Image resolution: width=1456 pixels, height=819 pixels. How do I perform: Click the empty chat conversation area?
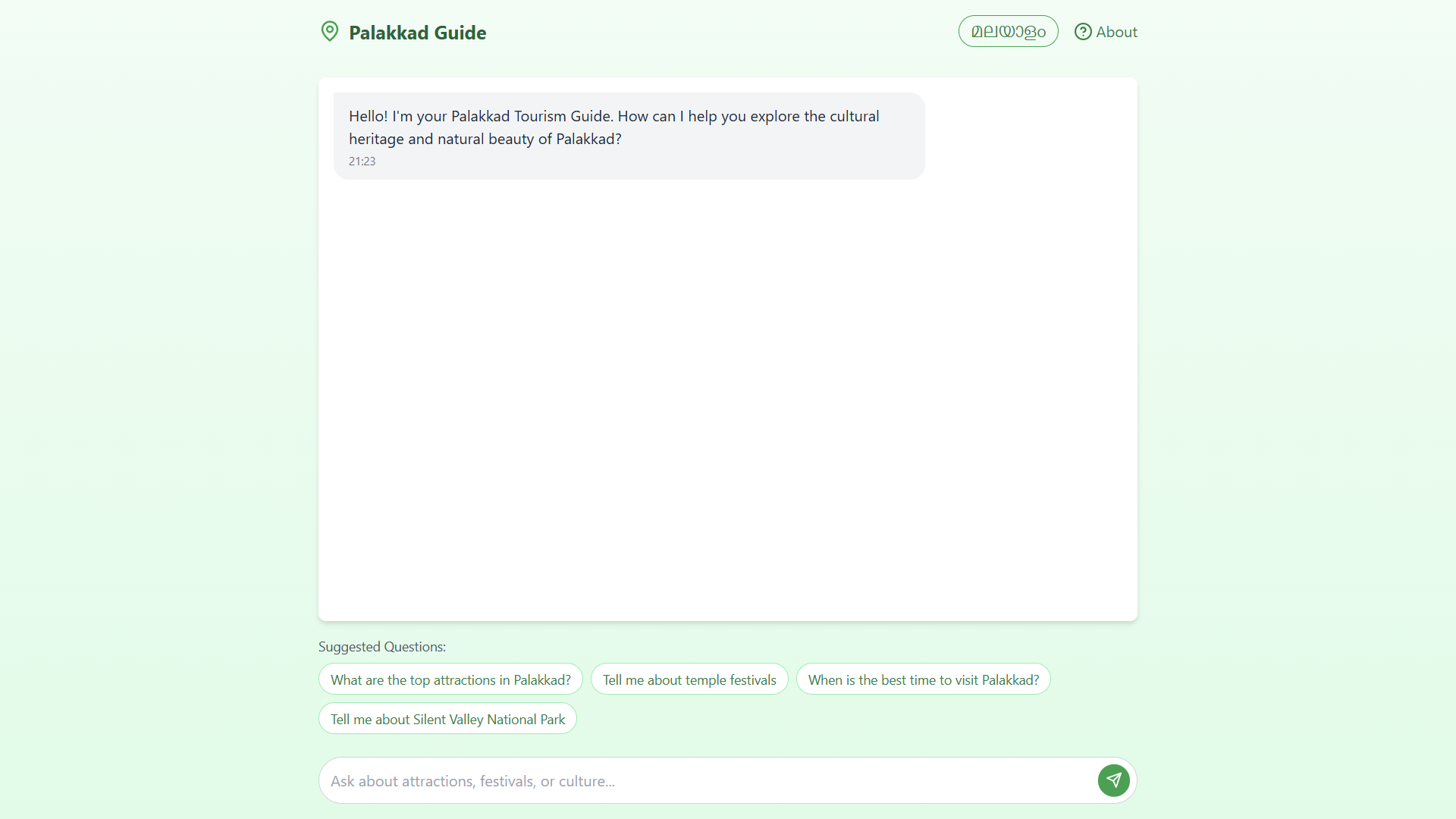point(727,402)
